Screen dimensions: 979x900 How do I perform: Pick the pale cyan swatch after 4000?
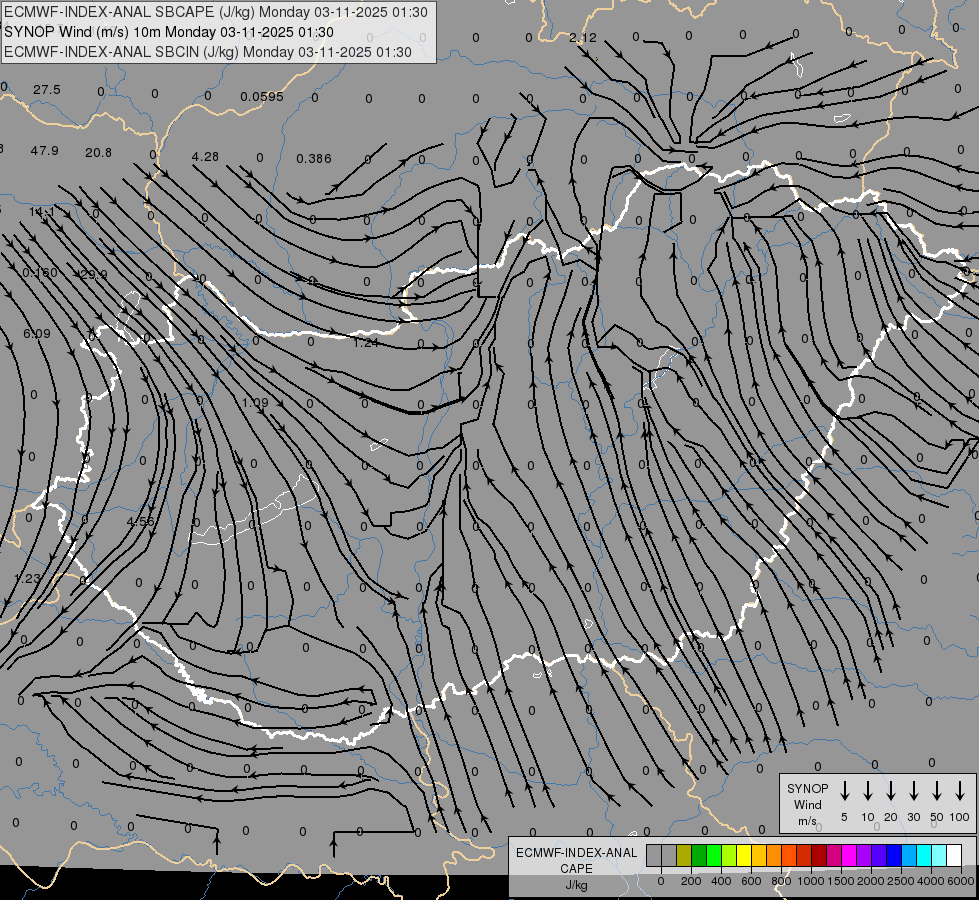coord(940,855)
